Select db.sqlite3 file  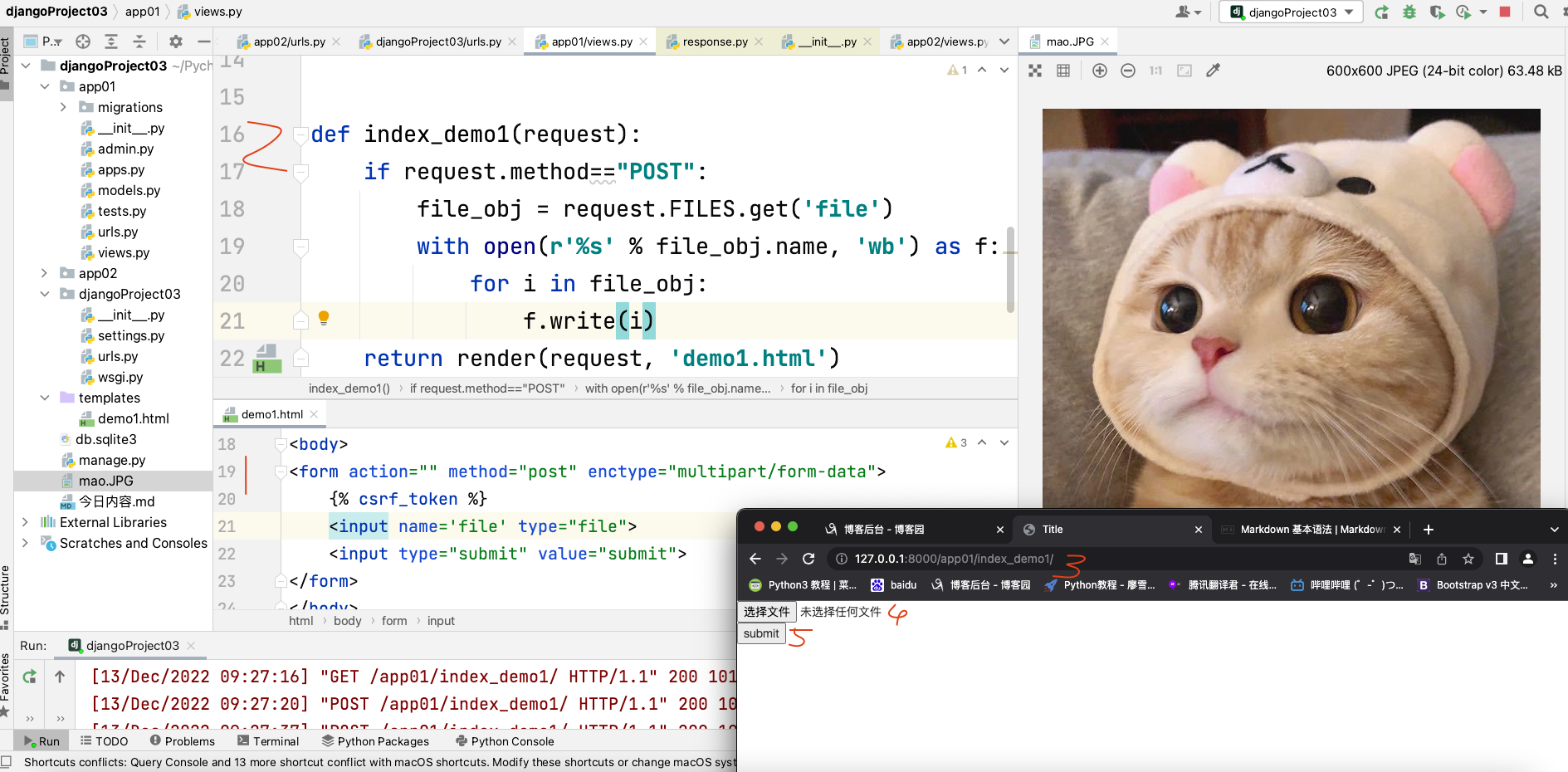coord(105,439)
